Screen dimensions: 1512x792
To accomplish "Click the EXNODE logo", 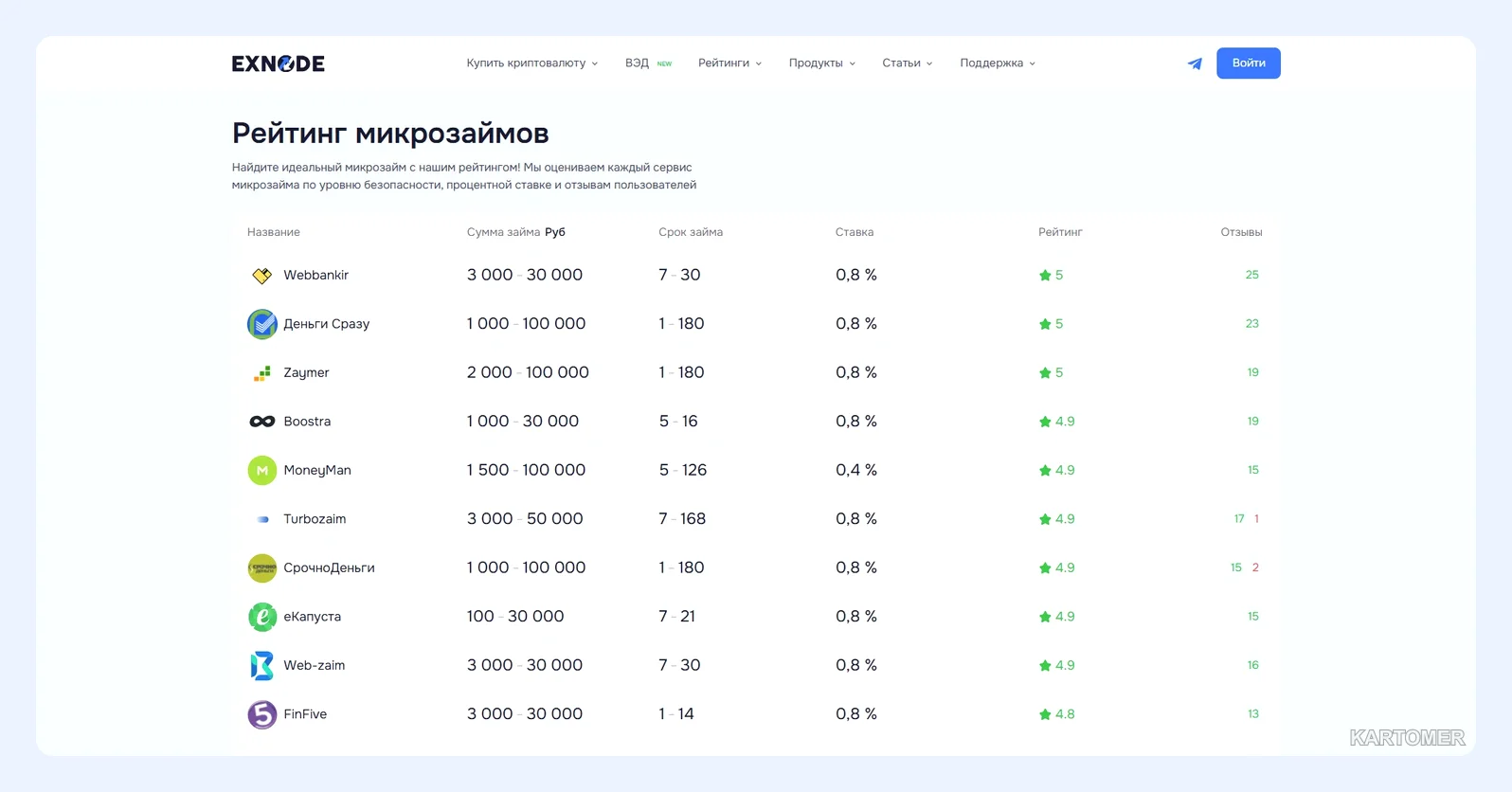I will 279,63.
